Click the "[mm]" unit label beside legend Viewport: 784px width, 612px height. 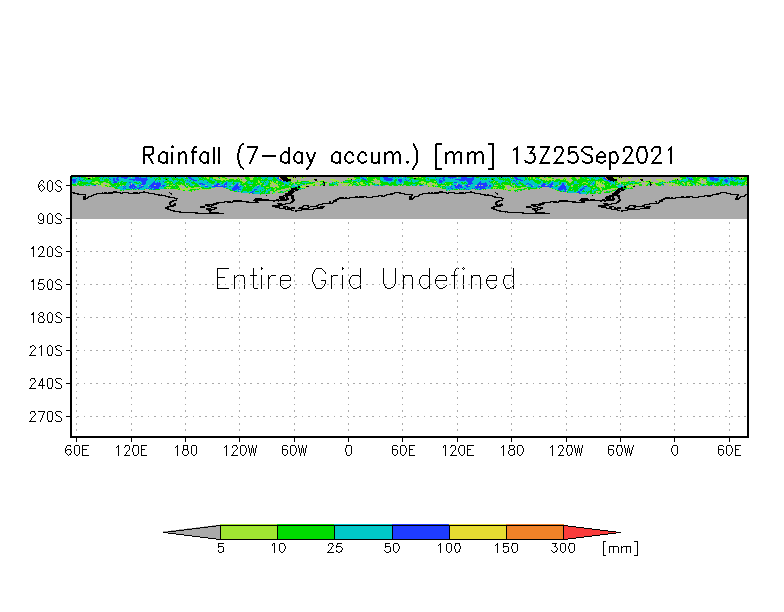click(620, 548)
